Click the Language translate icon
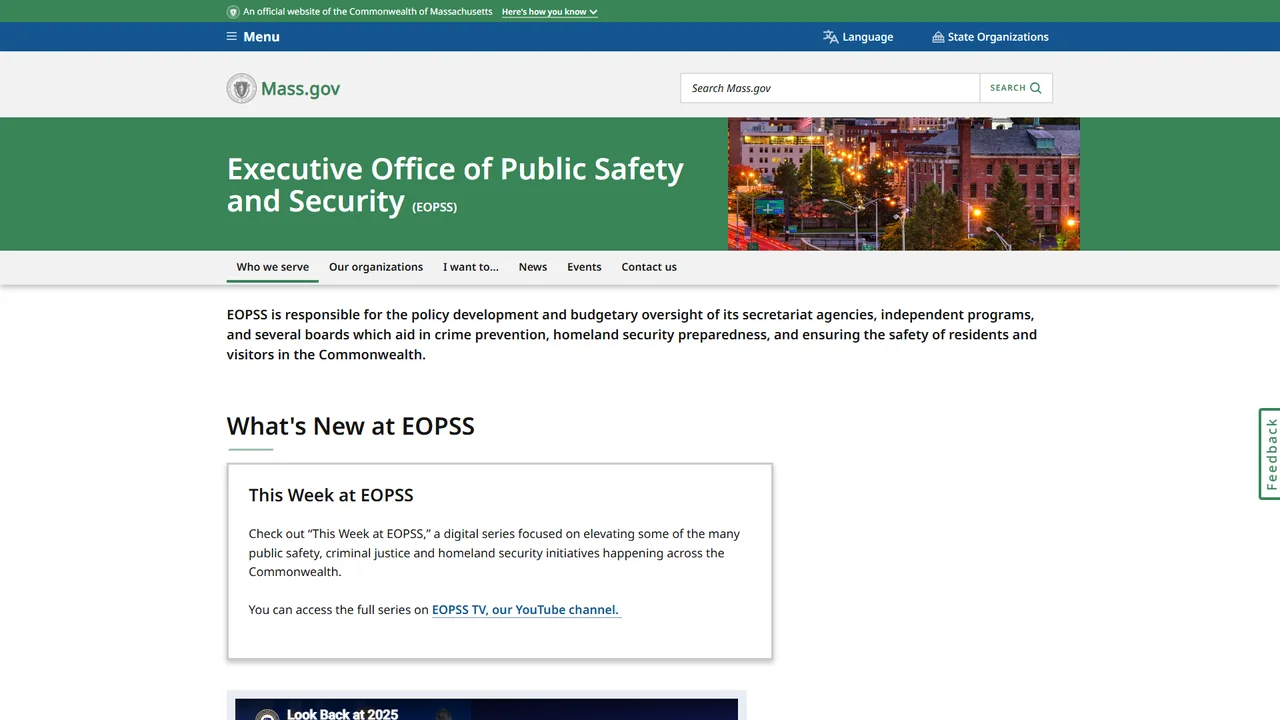 (x=830, y=37)
